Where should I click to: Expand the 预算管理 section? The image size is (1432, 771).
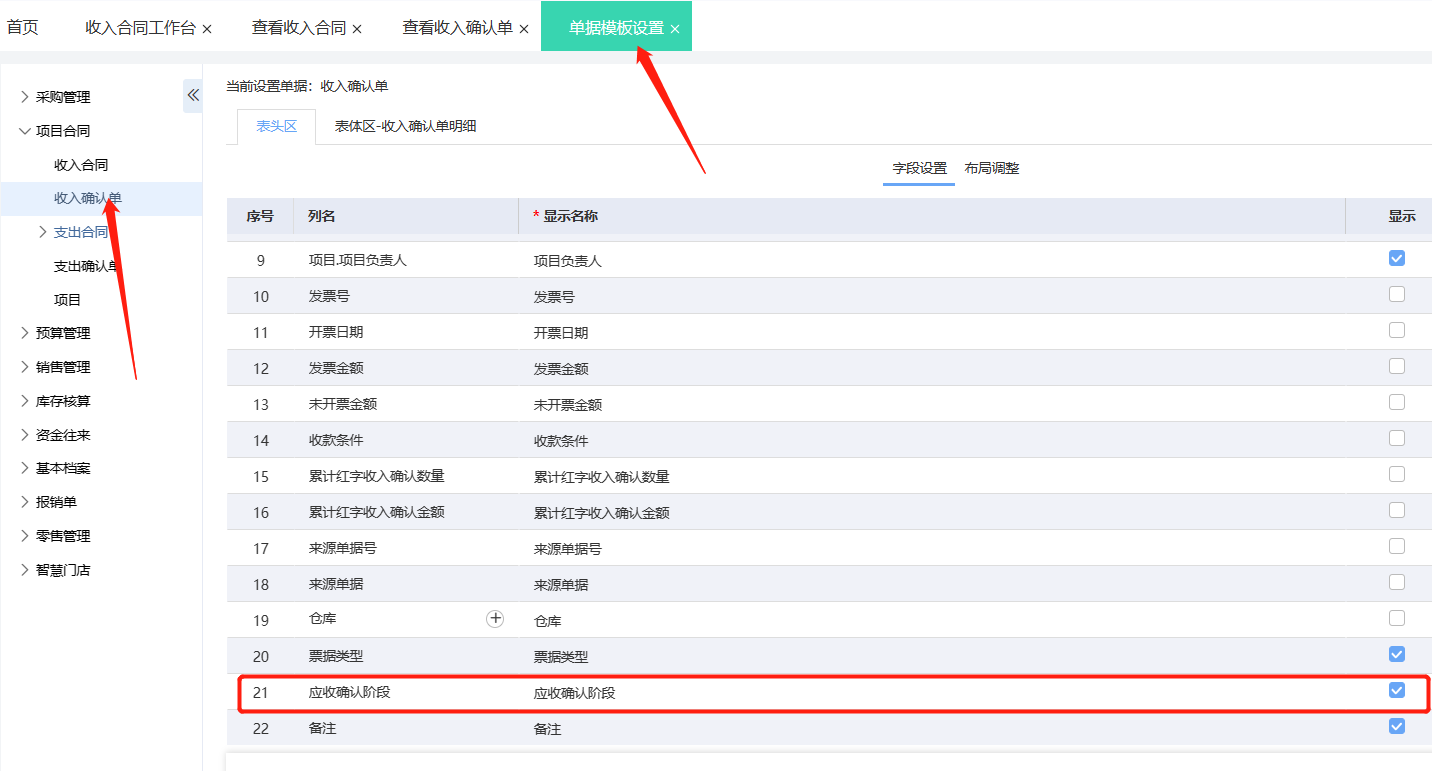coord(25,333)
